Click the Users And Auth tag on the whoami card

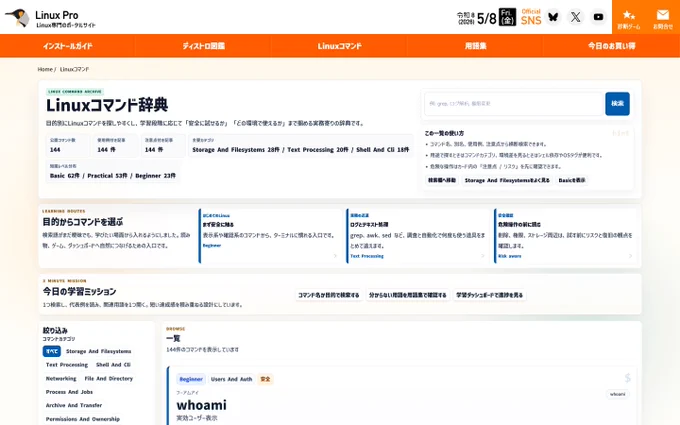[232, 379]
